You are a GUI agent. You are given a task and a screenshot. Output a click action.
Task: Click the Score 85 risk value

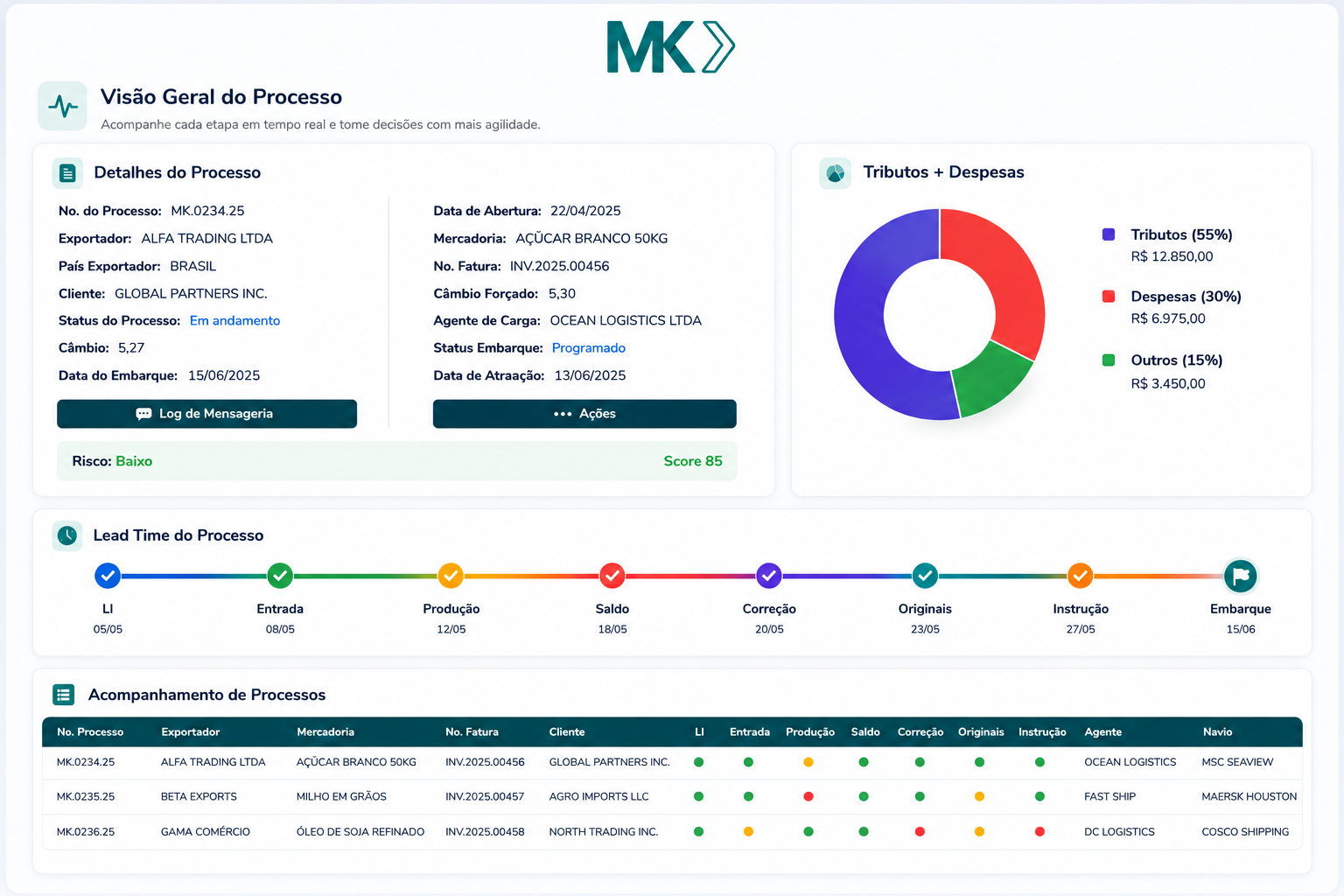point(693,461)
